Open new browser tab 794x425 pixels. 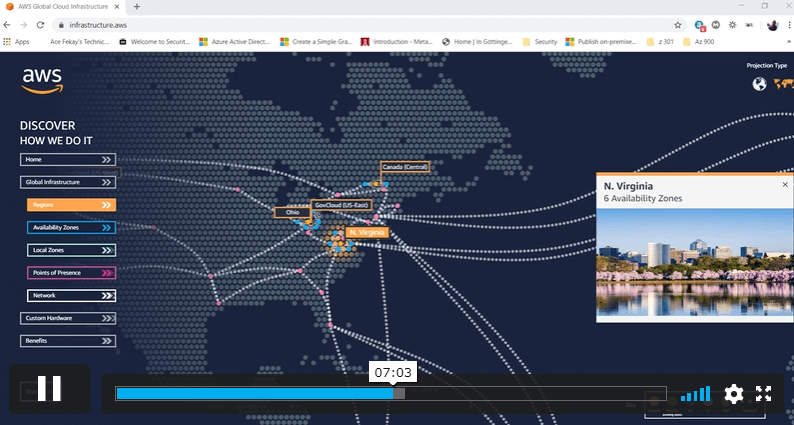point(137,7)
